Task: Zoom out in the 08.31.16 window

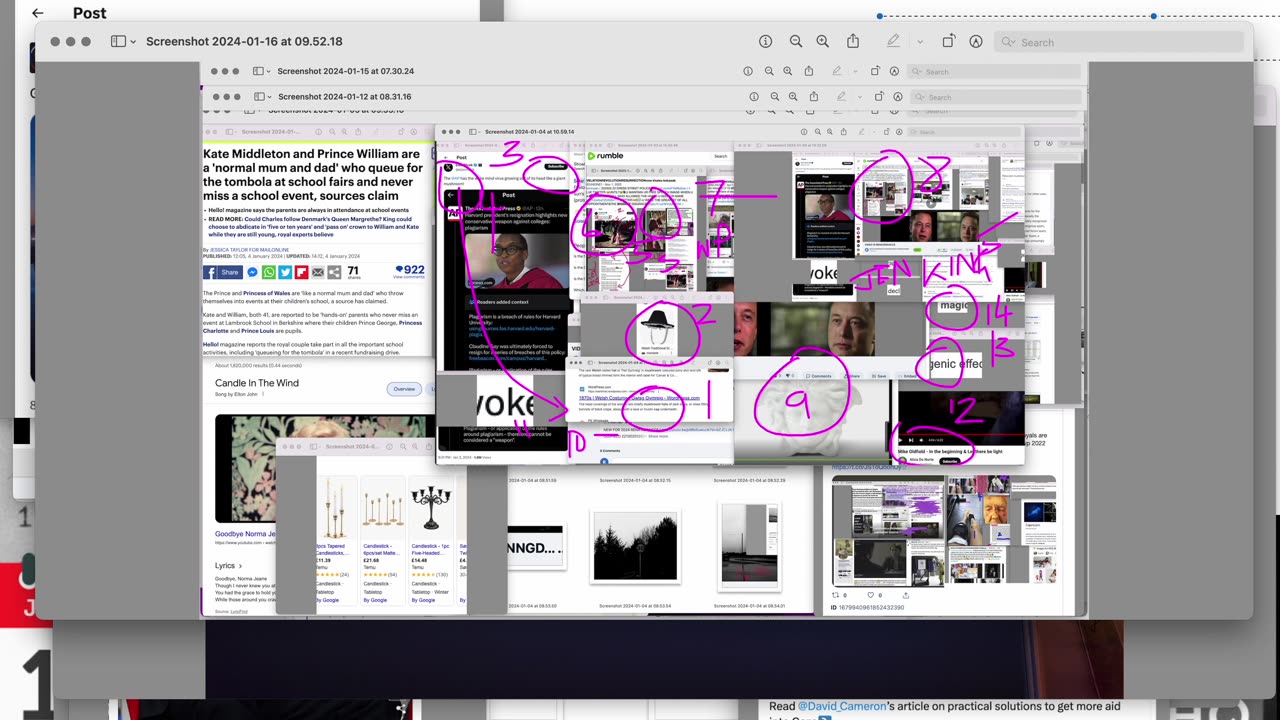Action: click(775, 97)
